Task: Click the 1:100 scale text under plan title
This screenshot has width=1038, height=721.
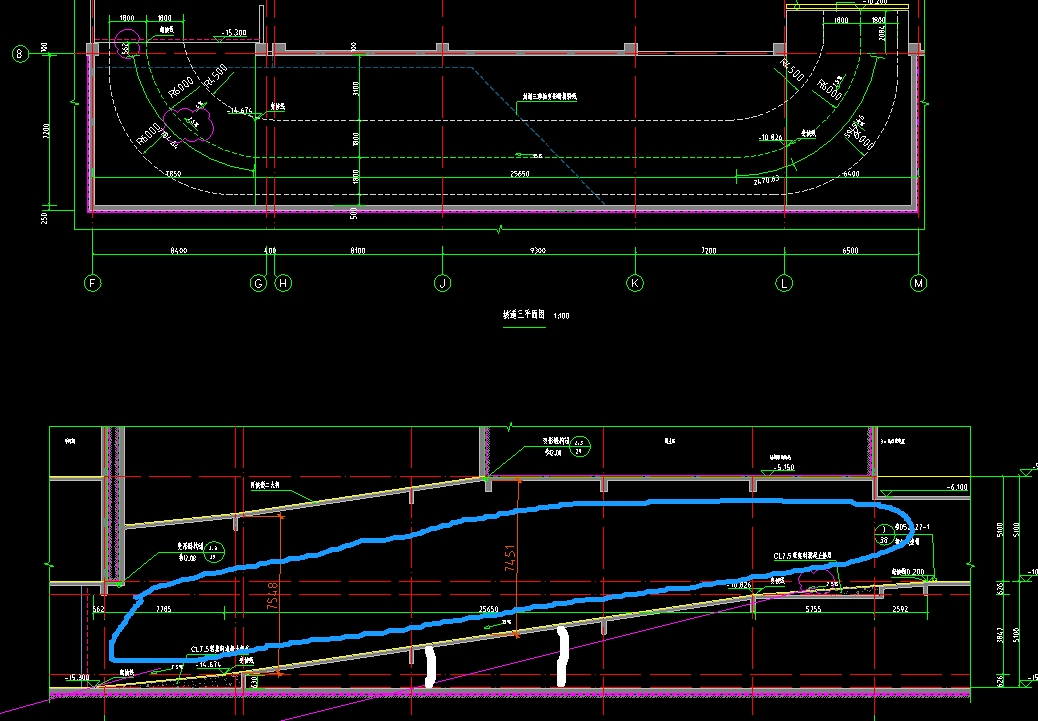Action: tap(560, 316)
